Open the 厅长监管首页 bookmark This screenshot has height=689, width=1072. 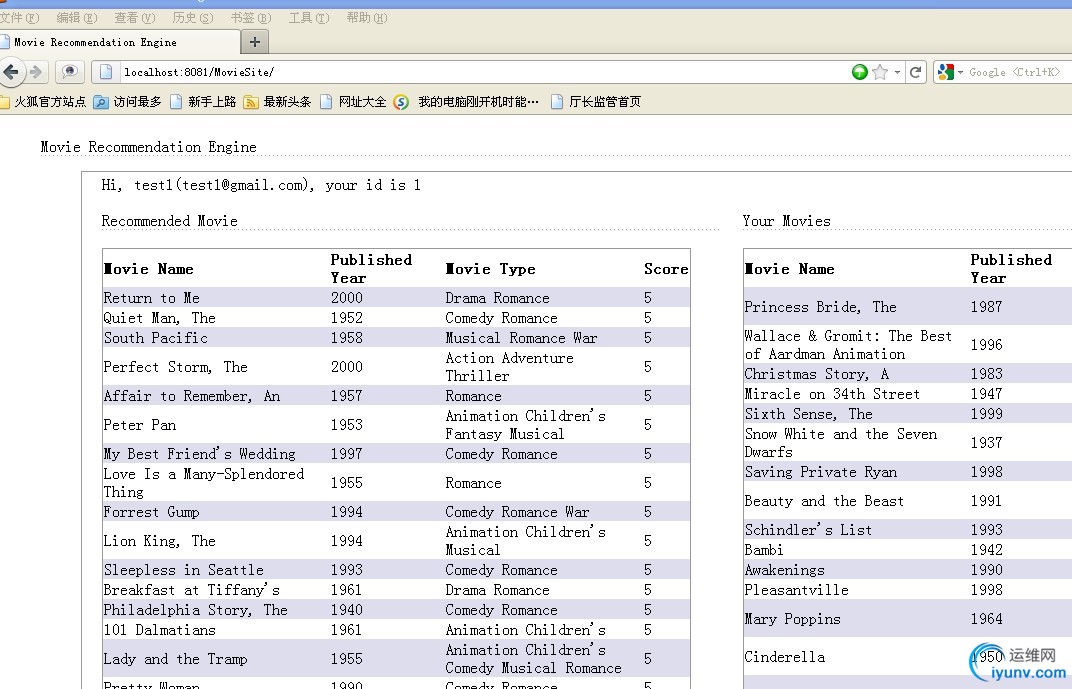pyautogui.click(x=596, y=102)
